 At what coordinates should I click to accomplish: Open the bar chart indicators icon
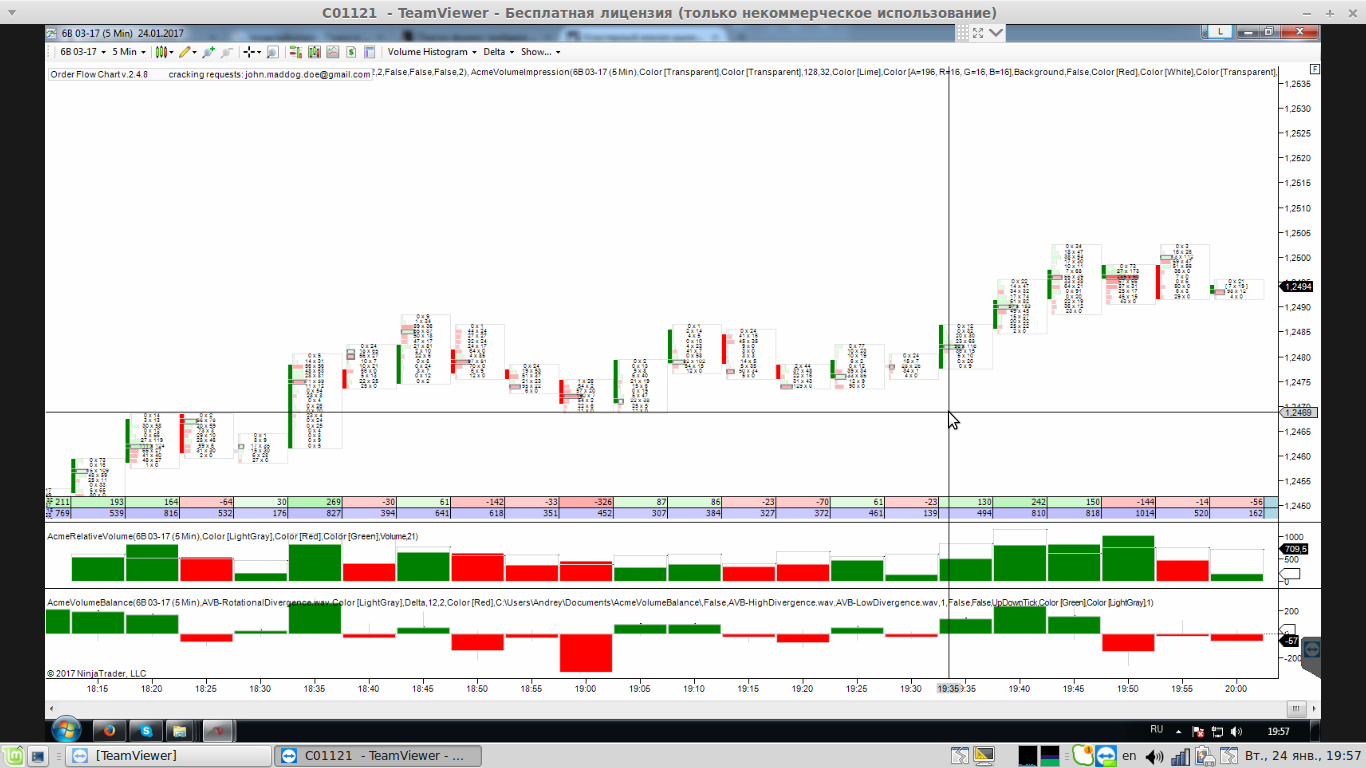tap(314, 52)
